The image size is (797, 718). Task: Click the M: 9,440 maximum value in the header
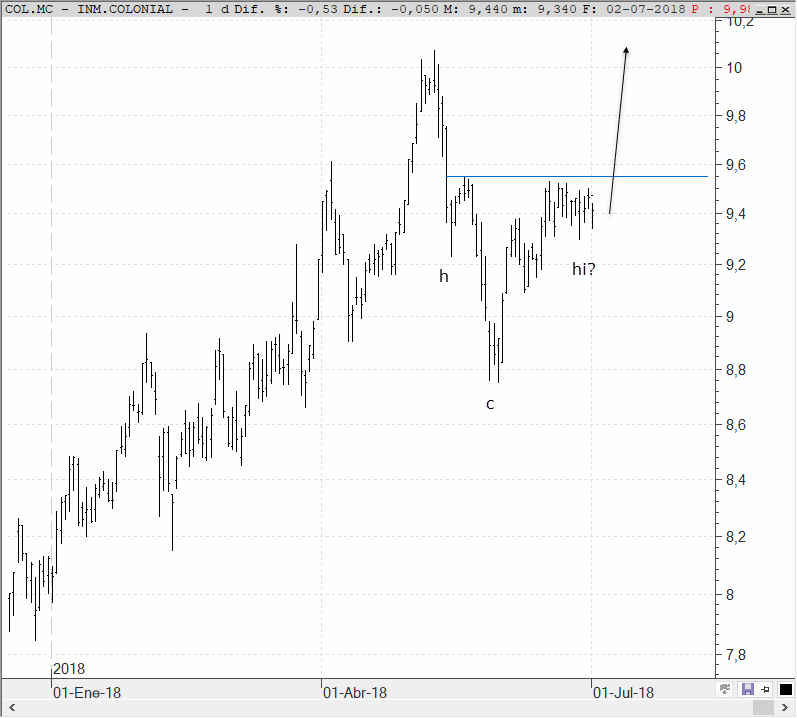[x=477, y=9]
